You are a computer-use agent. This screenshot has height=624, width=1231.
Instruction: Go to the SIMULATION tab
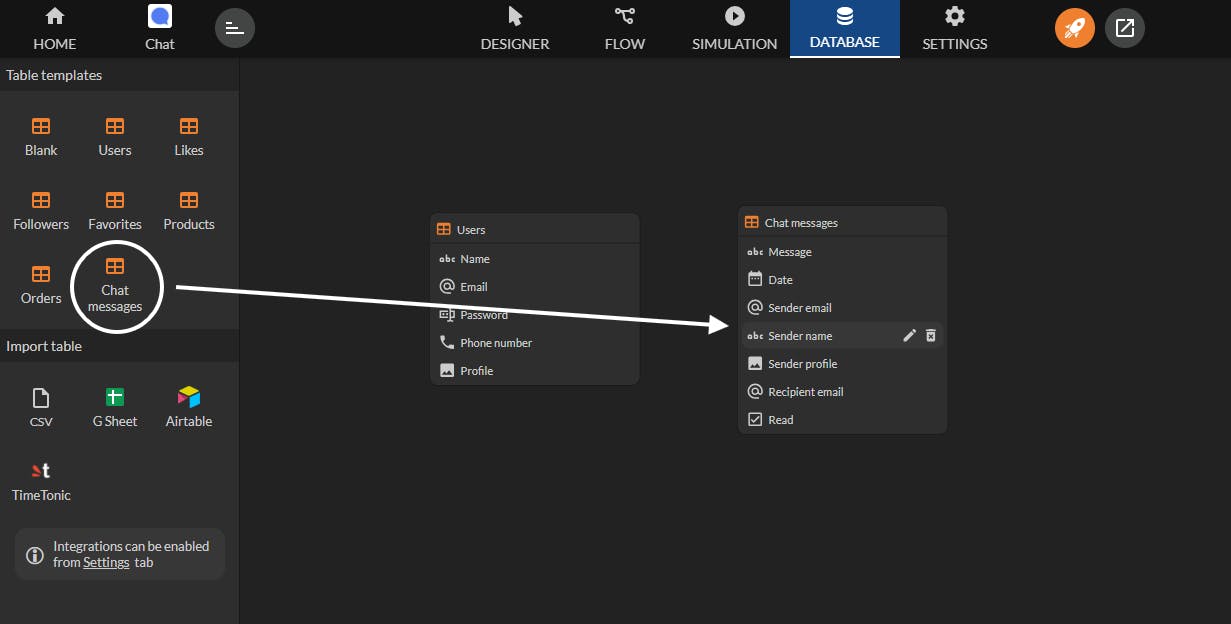[735, 29]
